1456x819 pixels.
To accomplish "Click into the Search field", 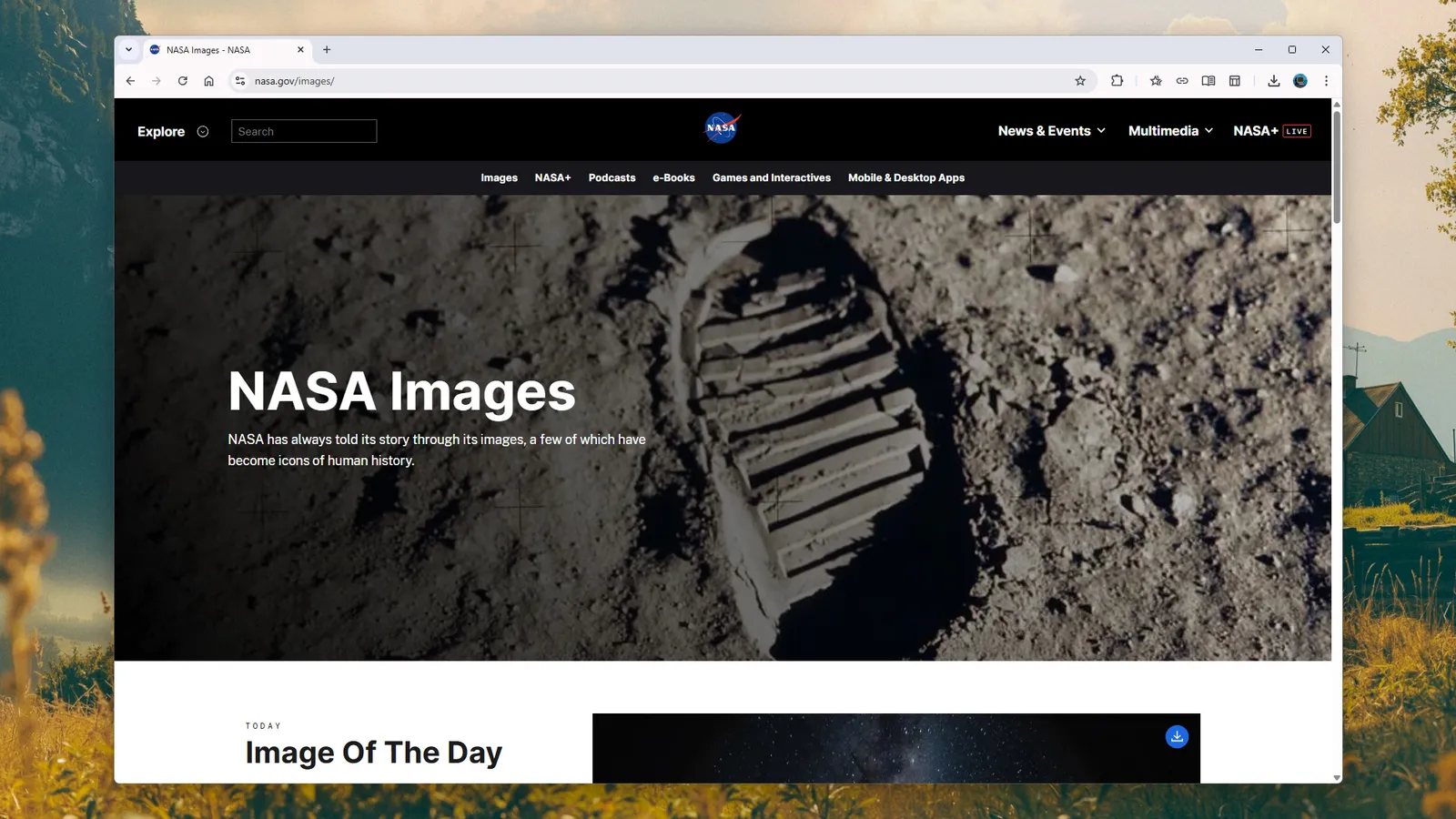I will point(304,131).
